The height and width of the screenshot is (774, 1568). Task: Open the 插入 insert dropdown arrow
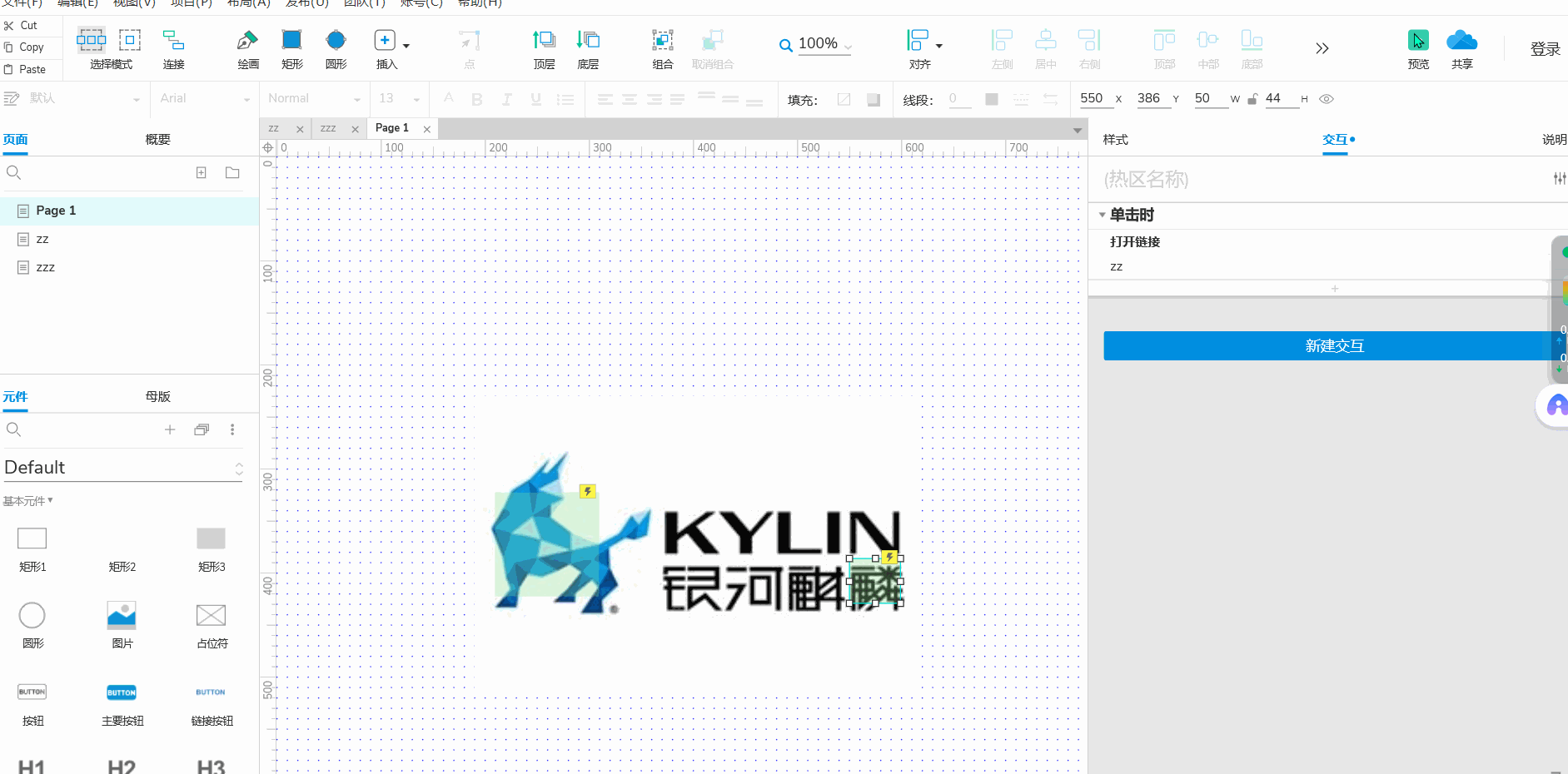pos(406,46)
